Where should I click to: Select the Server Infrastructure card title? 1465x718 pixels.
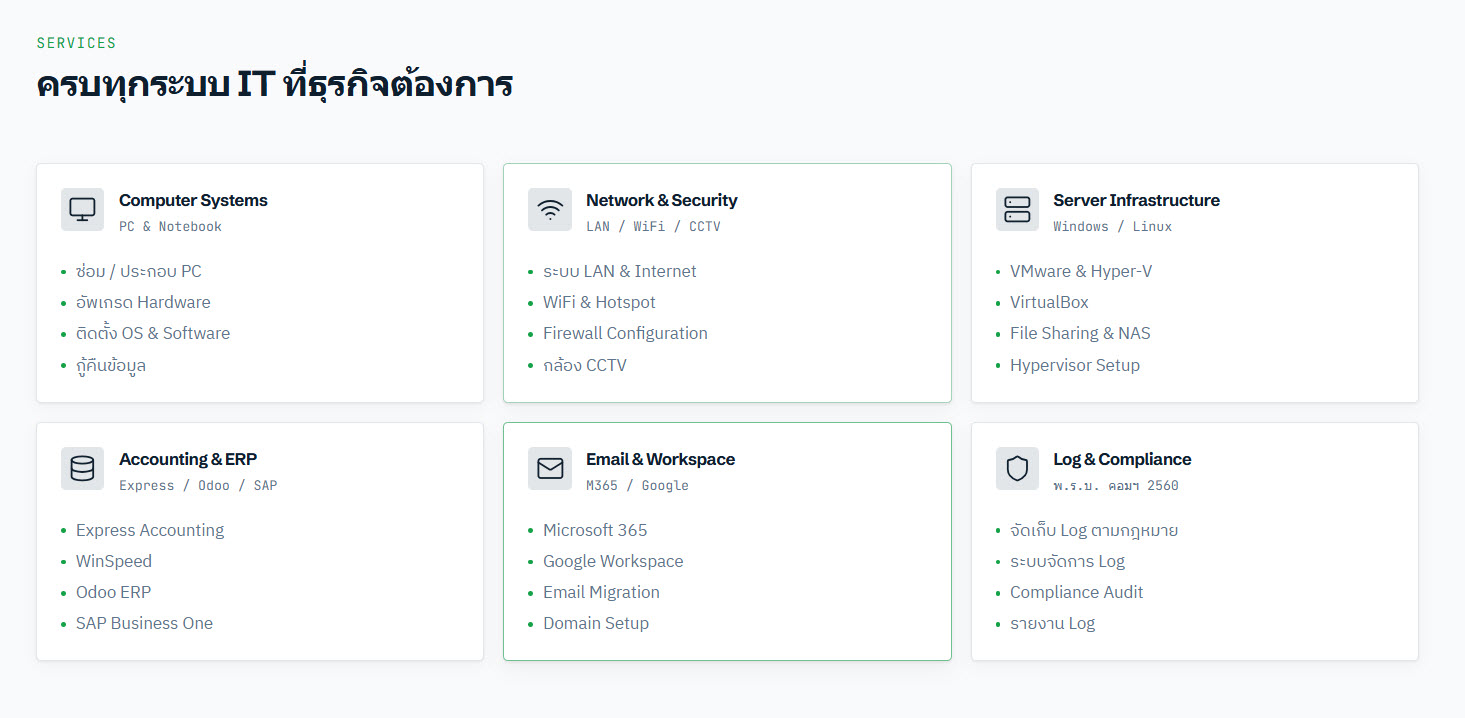coord(1136,200)
